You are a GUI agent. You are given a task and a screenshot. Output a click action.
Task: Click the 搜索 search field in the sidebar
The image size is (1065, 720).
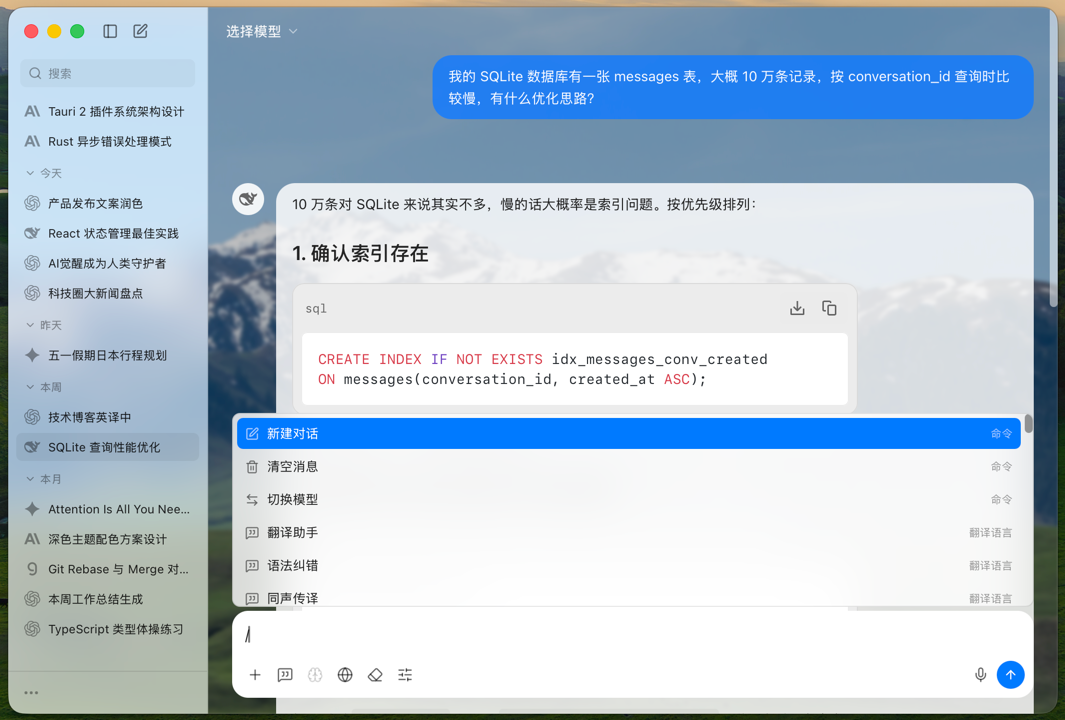point(107,73)
